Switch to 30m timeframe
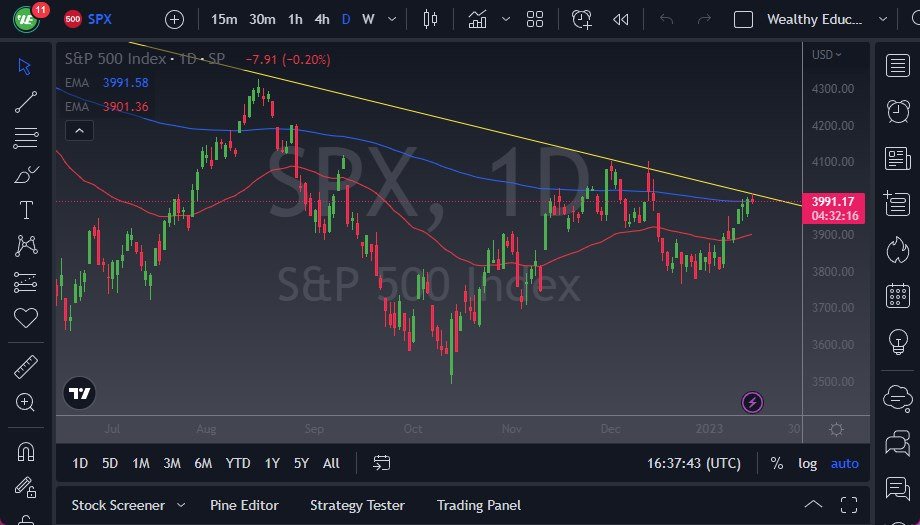The height and width of the screenshot is (525, 920). [x=262, y=19]
